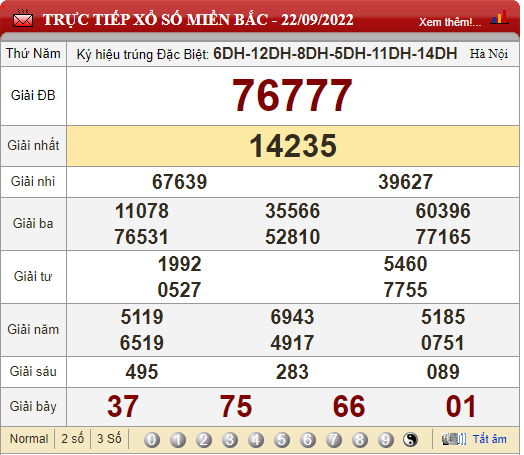
Task: Select digit filter ball 7
Action: tap(334, 440)
